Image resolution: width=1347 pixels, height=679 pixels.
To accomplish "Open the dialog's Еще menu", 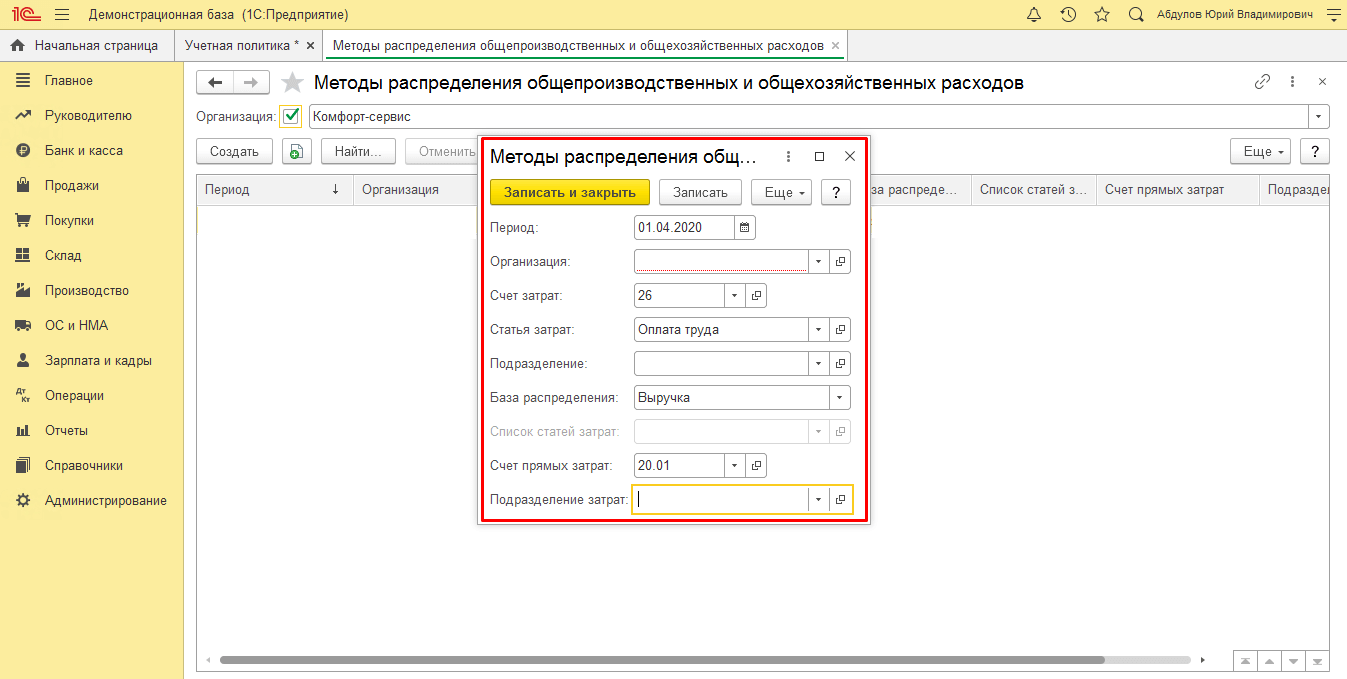I will pos(780,192).
